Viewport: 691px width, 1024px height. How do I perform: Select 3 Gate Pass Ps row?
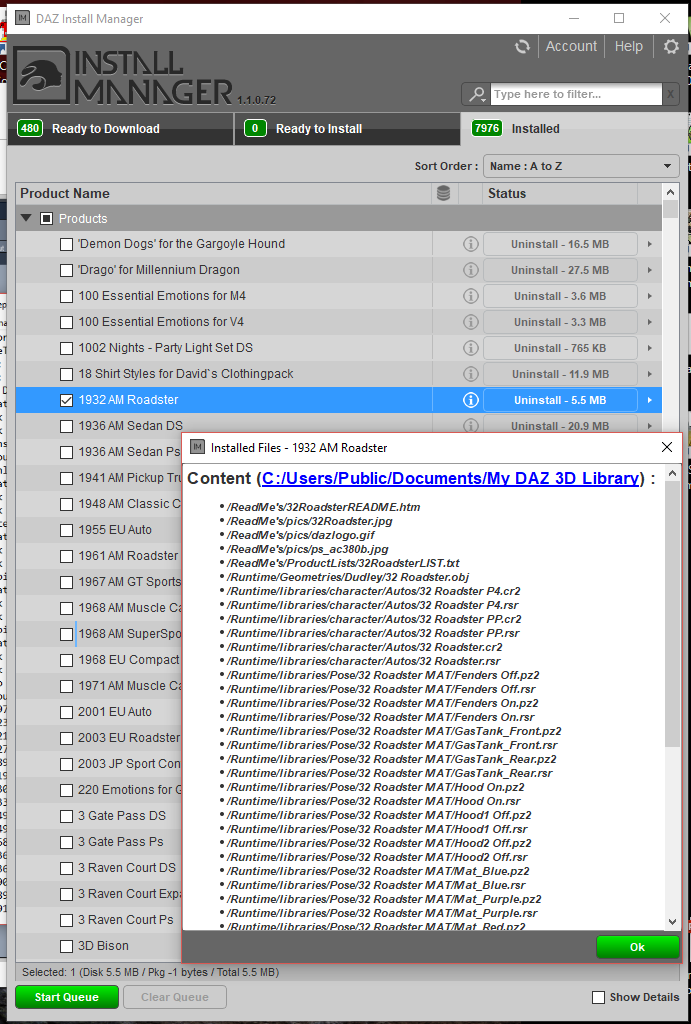click(x=98, y=842)
